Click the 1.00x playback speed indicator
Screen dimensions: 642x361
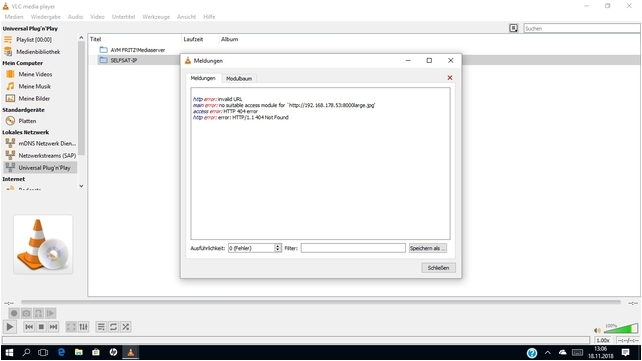603,340
